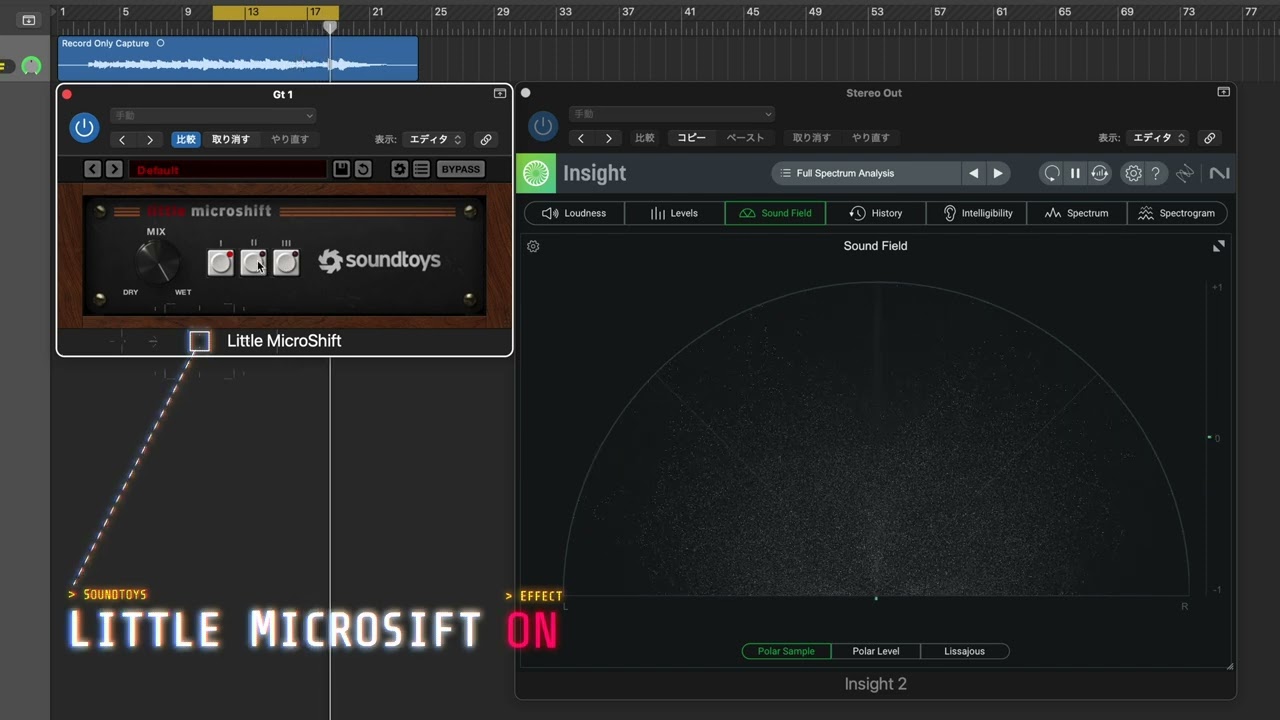Select MicroShift style I button
Image resolution: width=1280 pixels, height=720 pixels.
click(220, 262)
